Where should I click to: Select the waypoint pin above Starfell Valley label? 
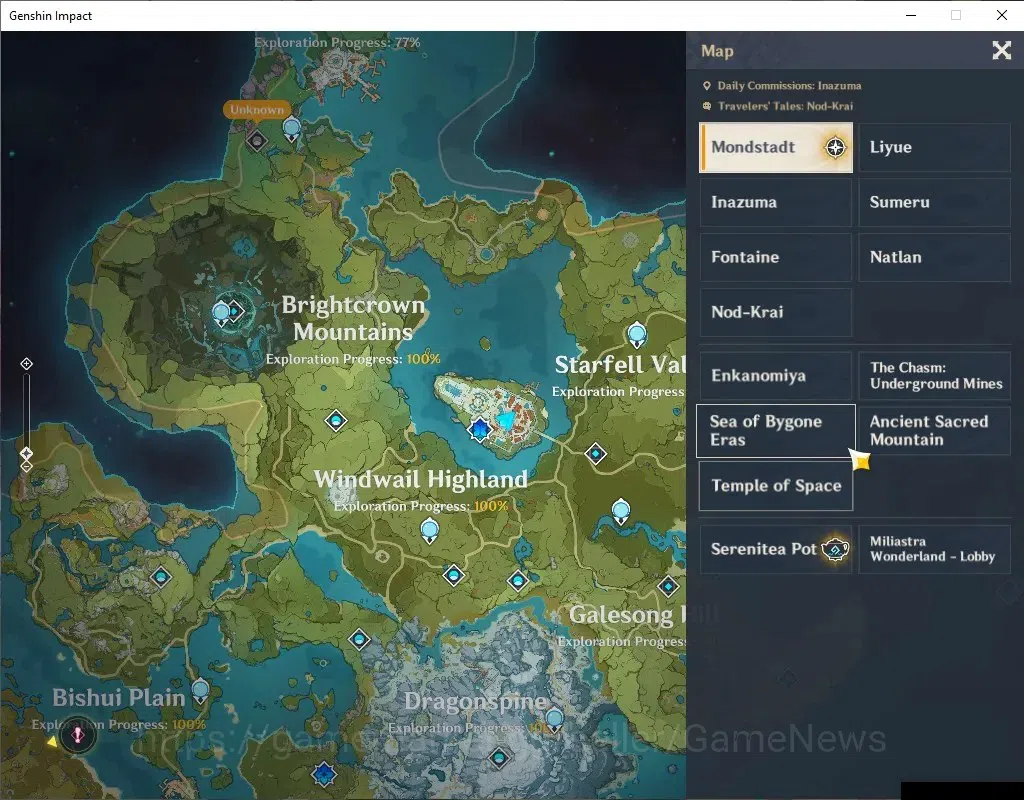[637, 335]
